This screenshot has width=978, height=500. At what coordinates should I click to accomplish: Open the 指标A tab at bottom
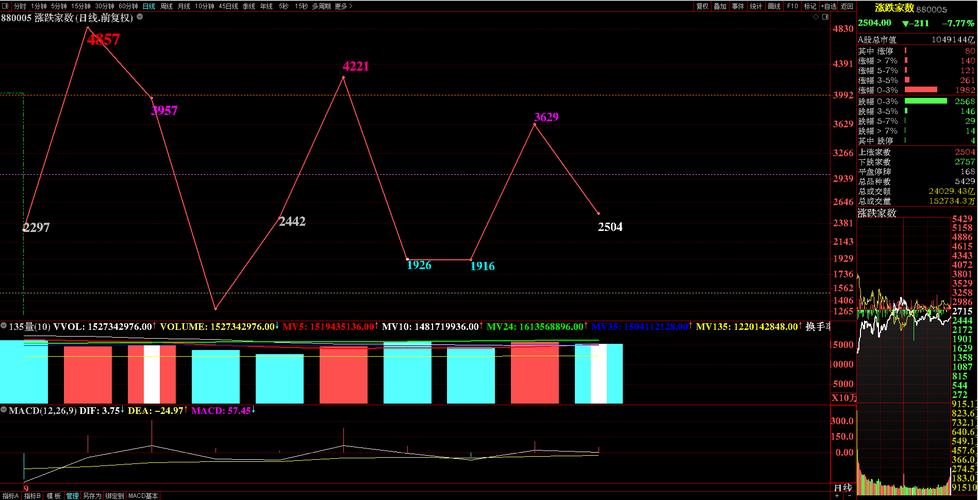(10, 495)
